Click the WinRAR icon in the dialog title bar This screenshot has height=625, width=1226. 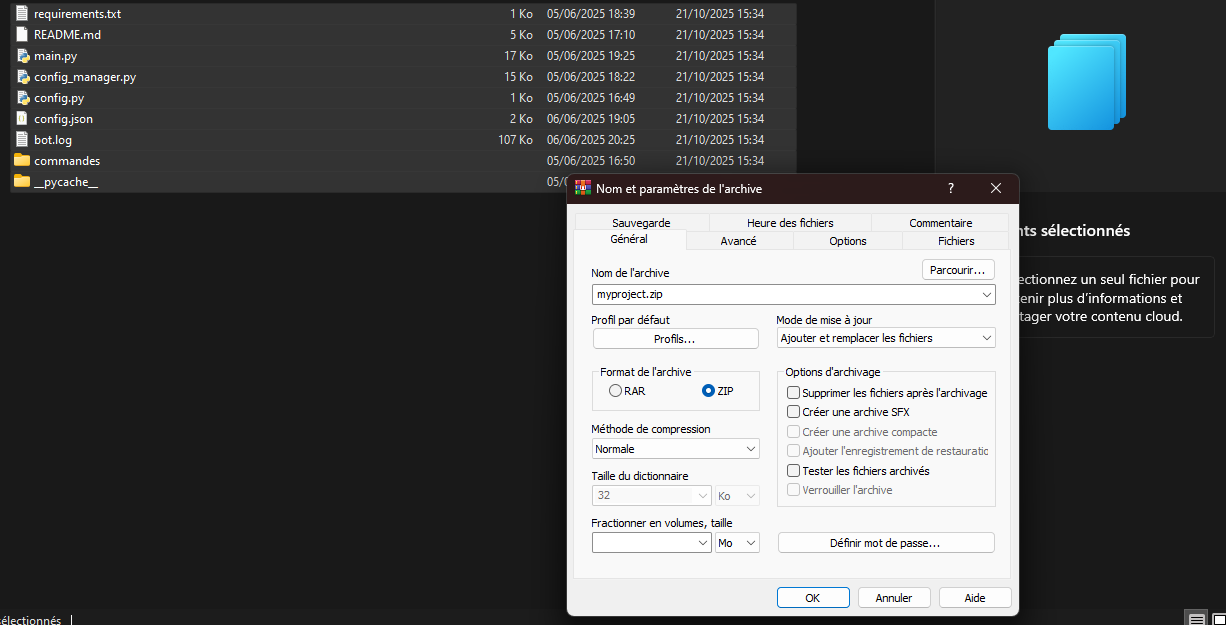[583, 188]
